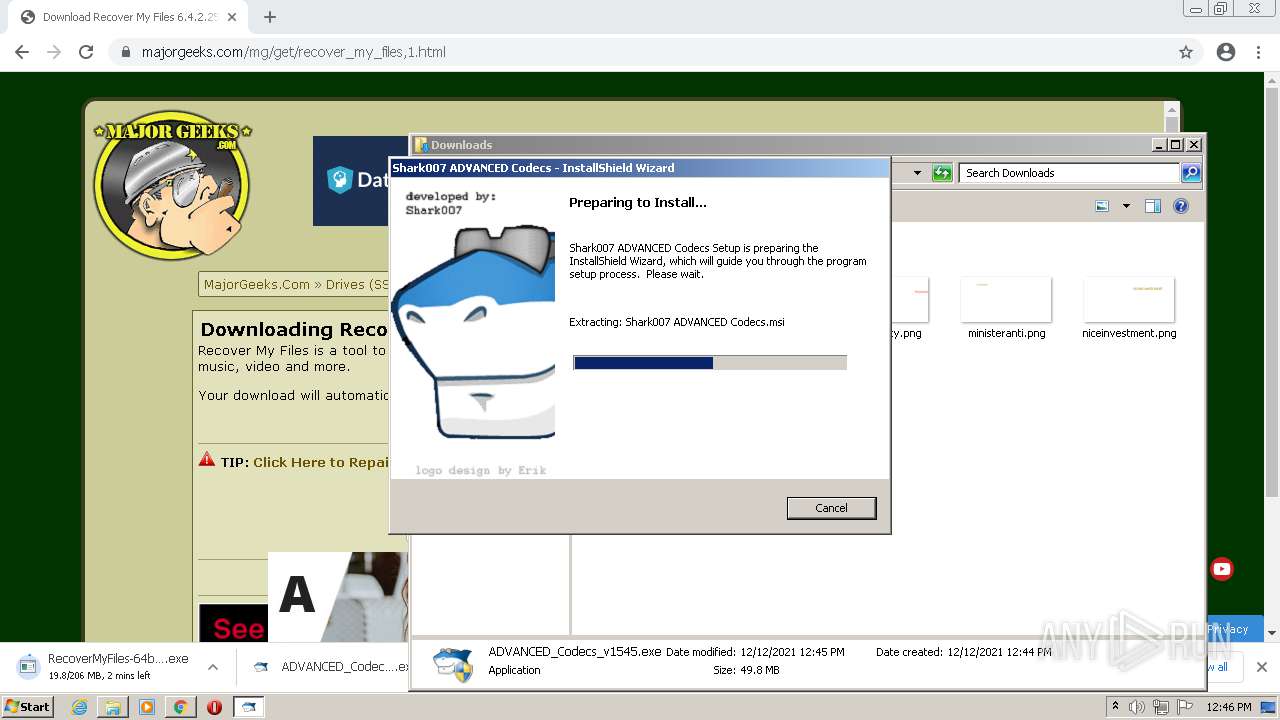Expand the Explorer view options dropdown arrow

coord(1126,206)
